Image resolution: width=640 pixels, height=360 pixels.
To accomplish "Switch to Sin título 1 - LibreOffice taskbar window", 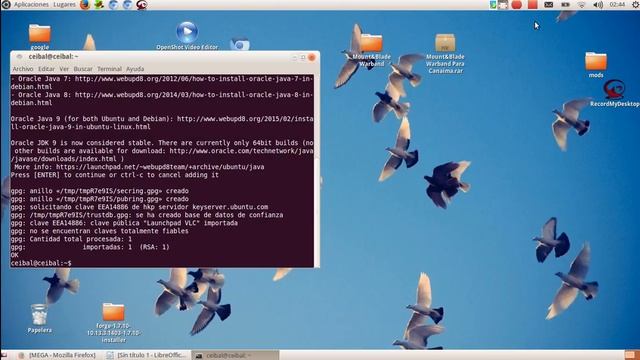I will tap(147, 355).
